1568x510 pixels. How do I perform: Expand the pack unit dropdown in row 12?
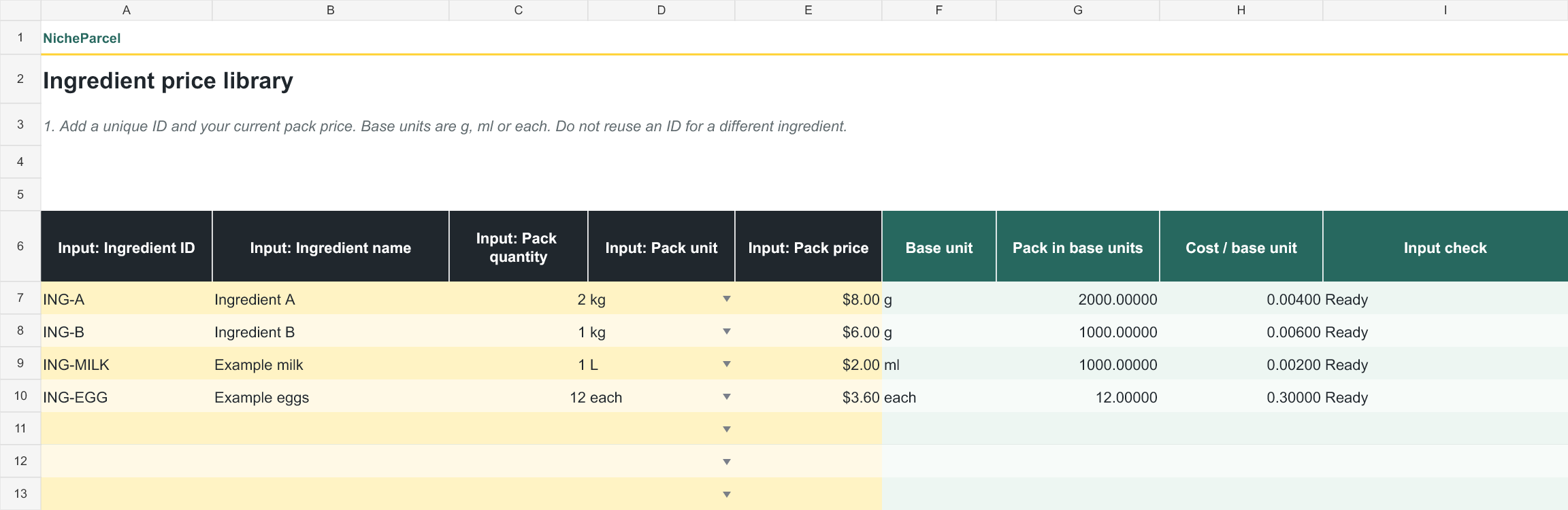727,462
